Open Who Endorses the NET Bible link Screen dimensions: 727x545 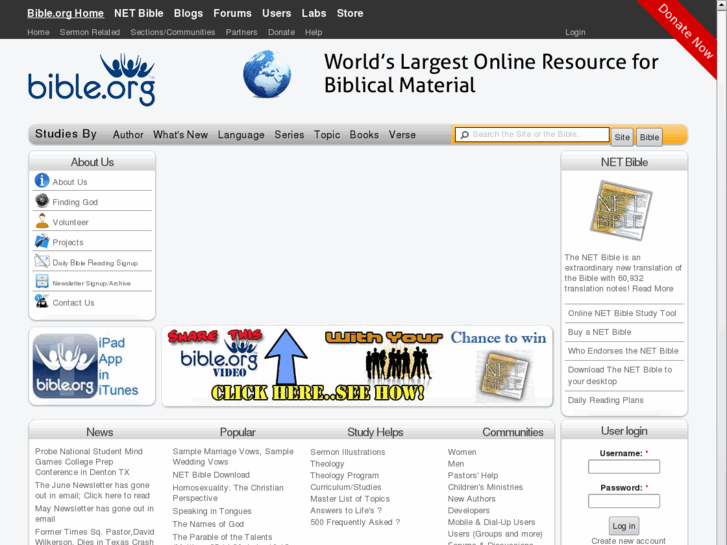coord(623,351)
